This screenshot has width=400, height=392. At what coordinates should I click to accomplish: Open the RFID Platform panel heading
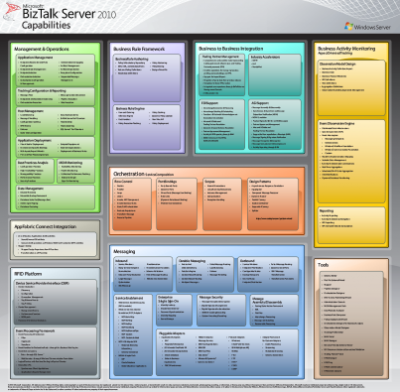(28, 274)
